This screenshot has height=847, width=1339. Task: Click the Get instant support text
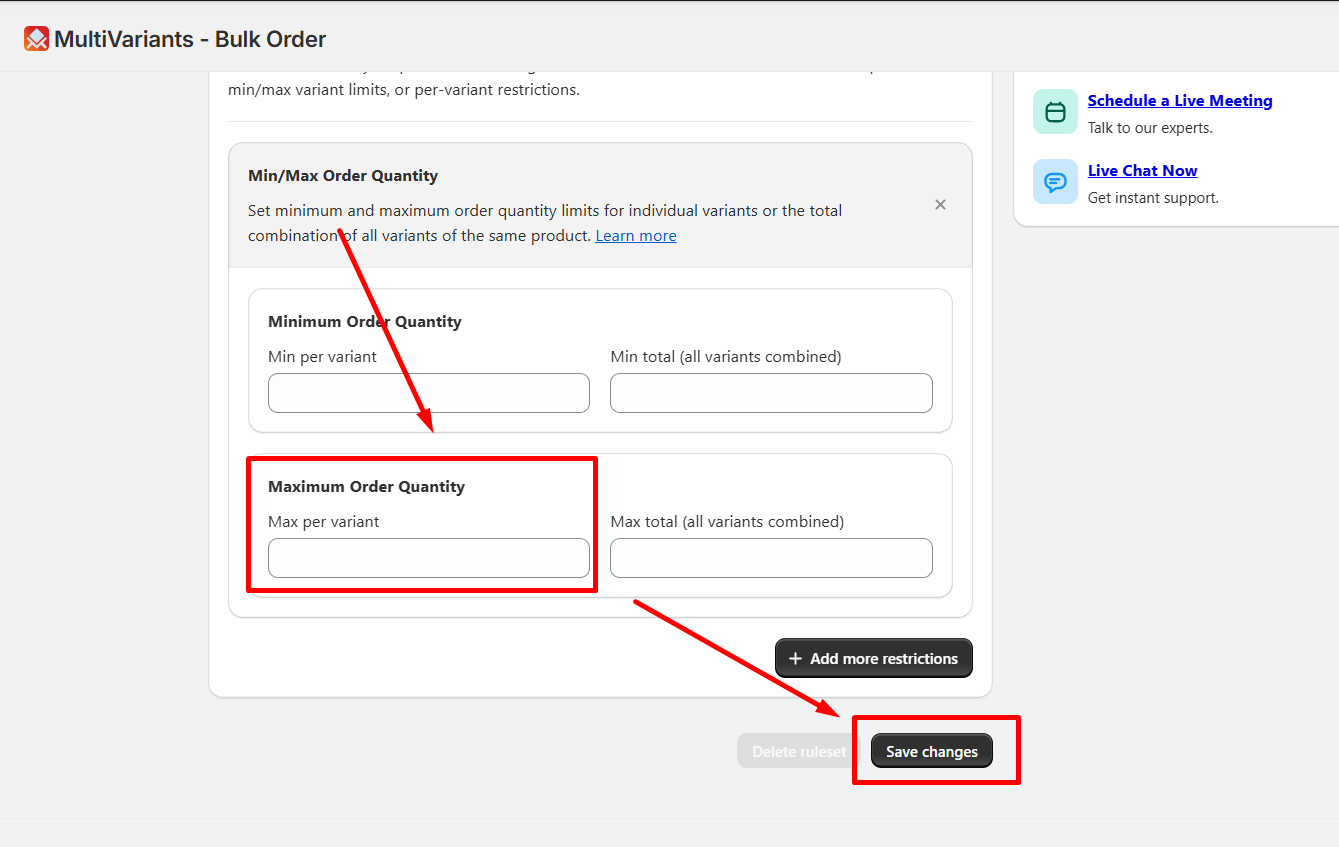pos(1153,198)
